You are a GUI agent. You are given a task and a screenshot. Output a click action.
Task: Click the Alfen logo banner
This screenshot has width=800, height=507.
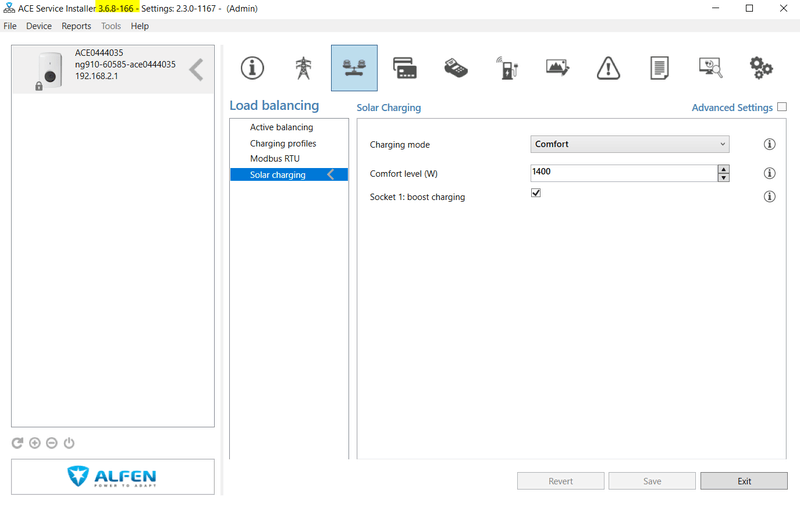(x=113, y=476)
